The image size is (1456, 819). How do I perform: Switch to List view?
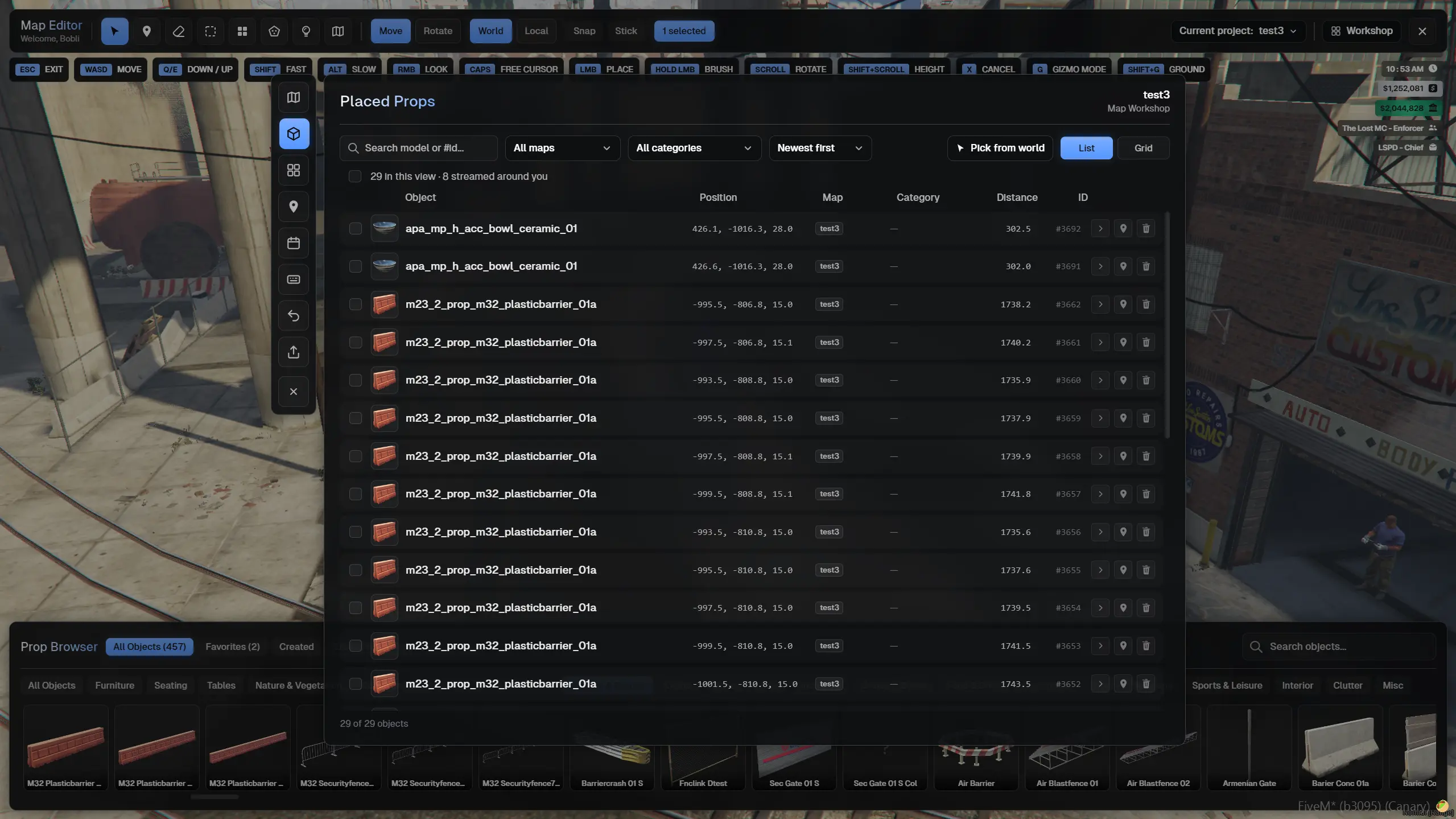(1086, 148)
